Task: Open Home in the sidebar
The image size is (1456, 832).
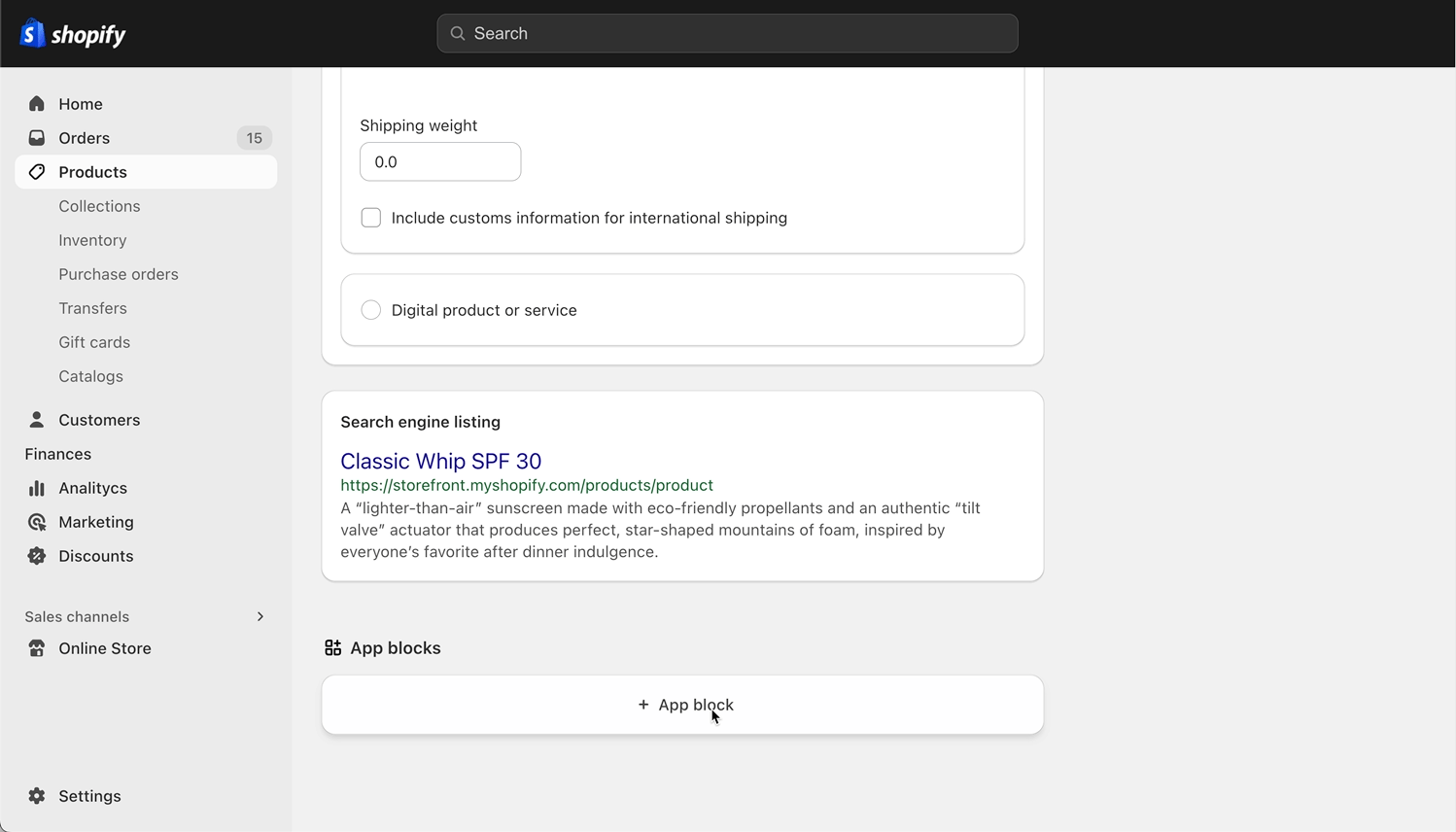Action: (x=146, y=104)
